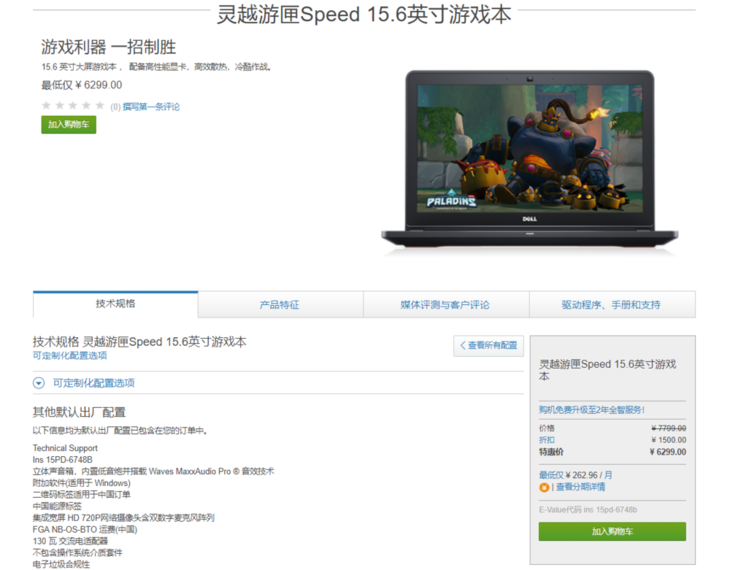
Task: Click the 游戏利器 一招制胜 headline
Action: tap(108, 47)
